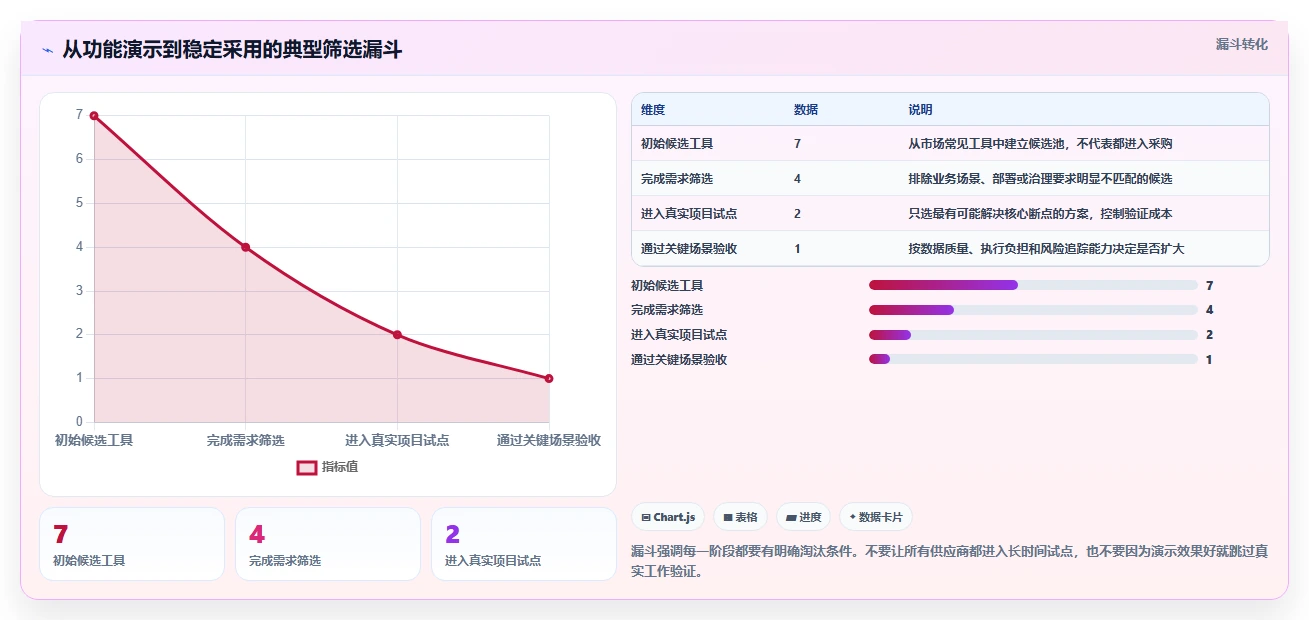Click the 说明 table column header
This screenshot has width=1309, height=620.
tap(920, 110)
